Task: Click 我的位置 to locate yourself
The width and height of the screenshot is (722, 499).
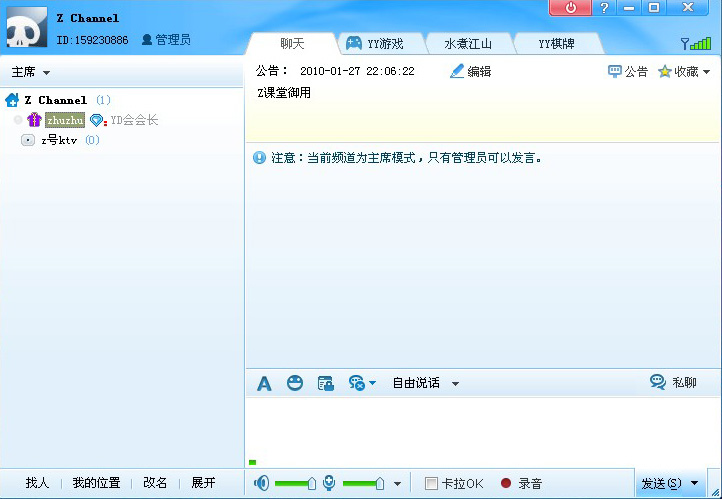Action: (x=96, y=482)
